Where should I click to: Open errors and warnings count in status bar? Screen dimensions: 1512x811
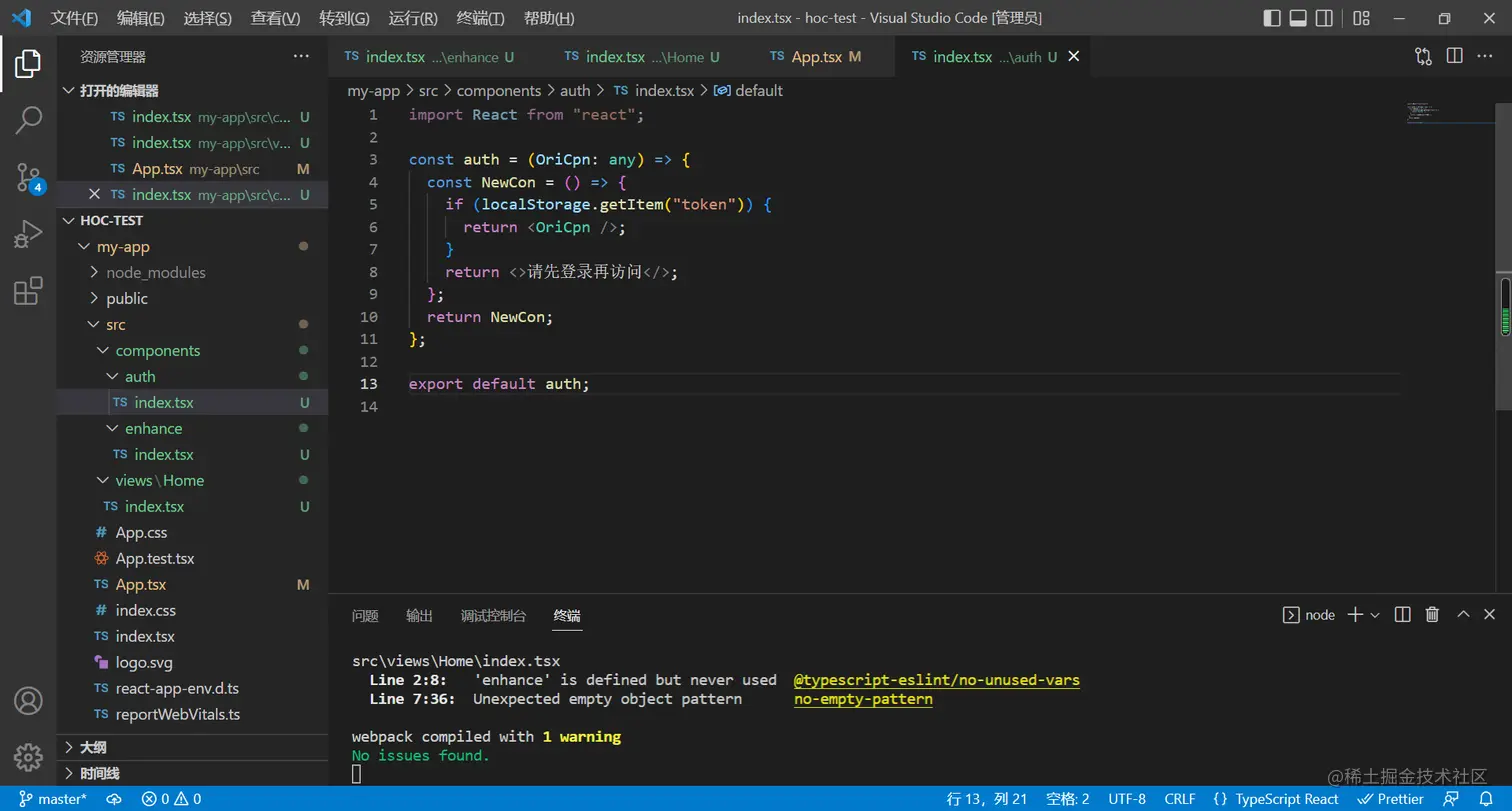(171, 799)
